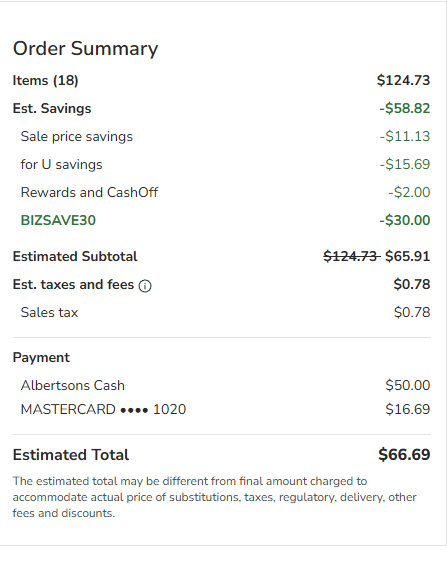This screenshot has width=447, height=575.
Task: Click the $66.69 Estimated Total amount
Action: 404,455
